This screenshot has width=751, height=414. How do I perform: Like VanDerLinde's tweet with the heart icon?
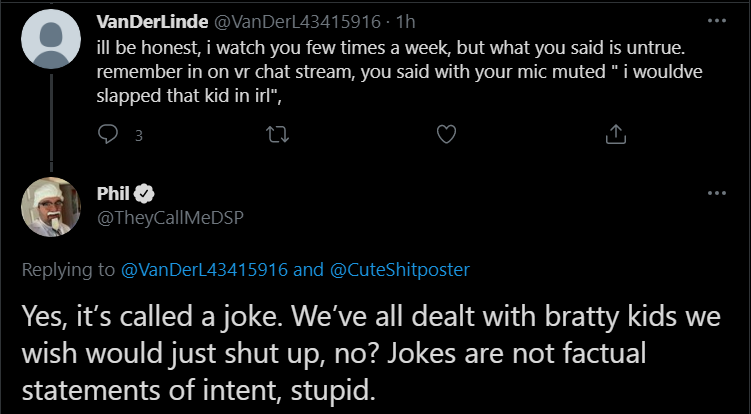coord(446,135)
